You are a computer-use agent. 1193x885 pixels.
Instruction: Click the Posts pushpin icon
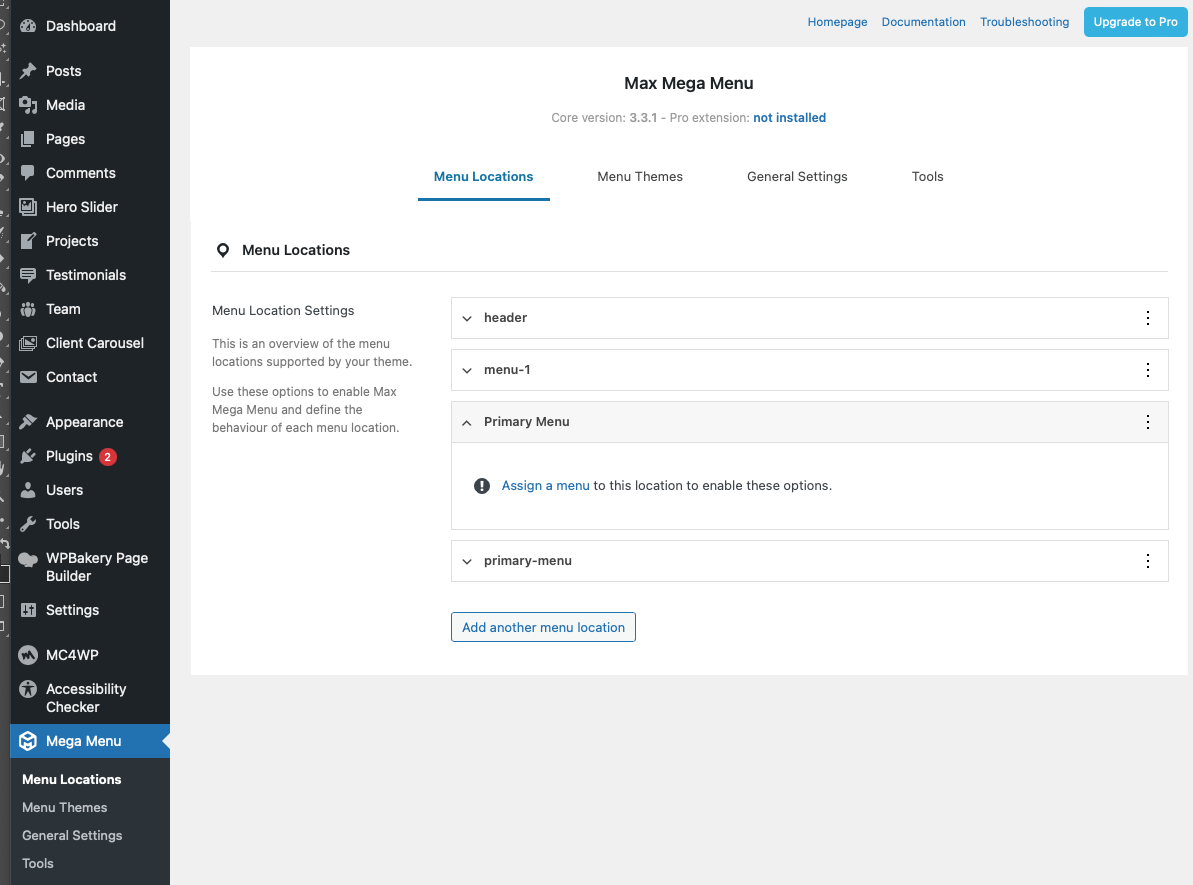[x=28, y=71]
